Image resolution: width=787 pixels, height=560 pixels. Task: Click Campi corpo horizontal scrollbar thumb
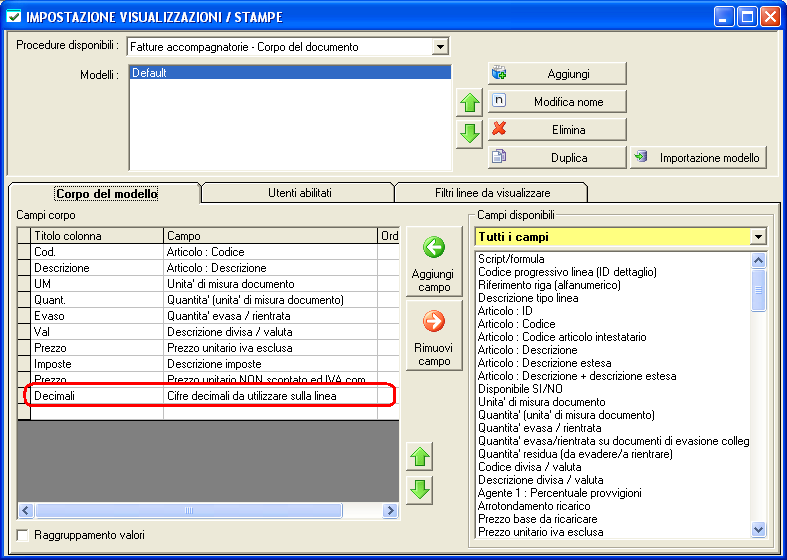189,511
